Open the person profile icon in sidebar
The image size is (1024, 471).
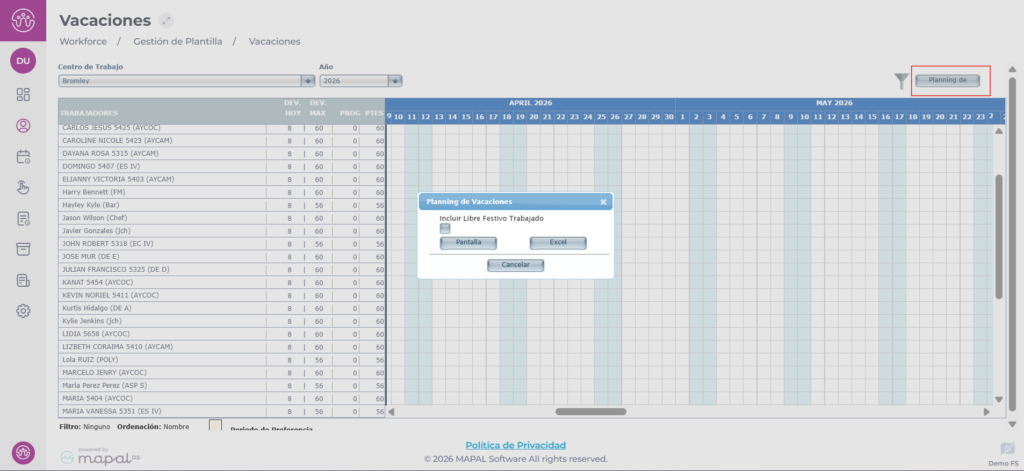click(x=23, y=126)
